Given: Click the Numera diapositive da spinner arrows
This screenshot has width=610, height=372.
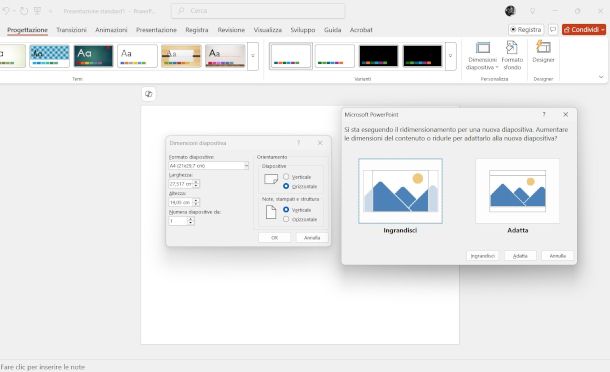Looking at the screenshot, I should click(191, 221).
